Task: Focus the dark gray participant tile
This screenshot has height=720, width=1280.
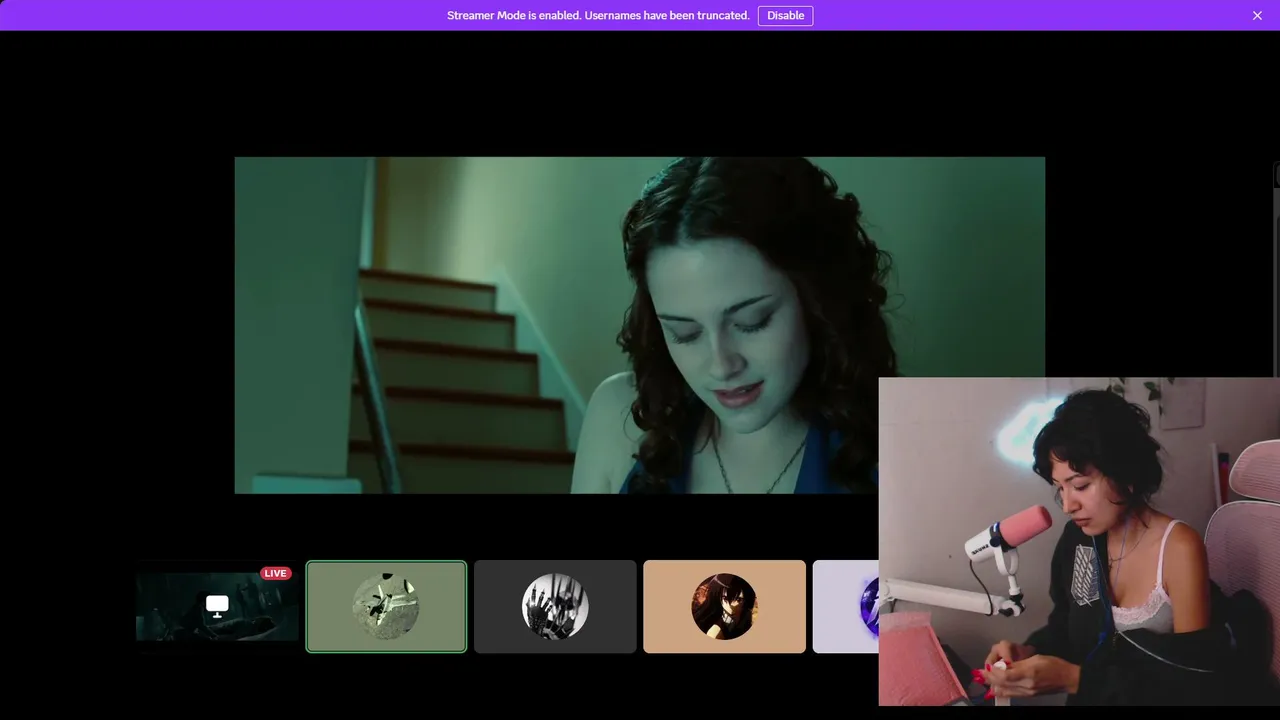Action: point(555,606)
